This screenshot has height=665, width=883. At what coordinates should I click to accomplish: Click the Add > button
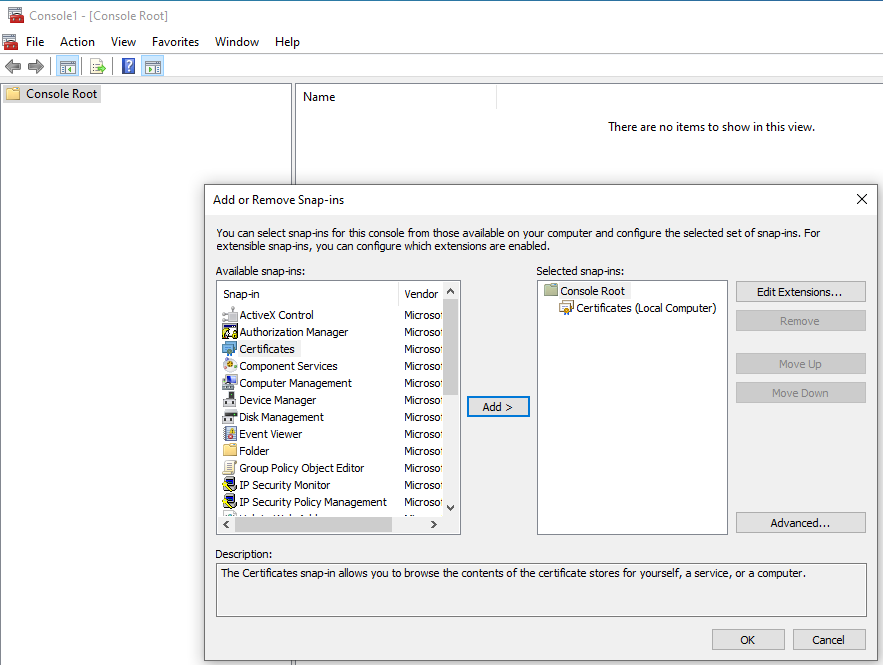[498, 407]
